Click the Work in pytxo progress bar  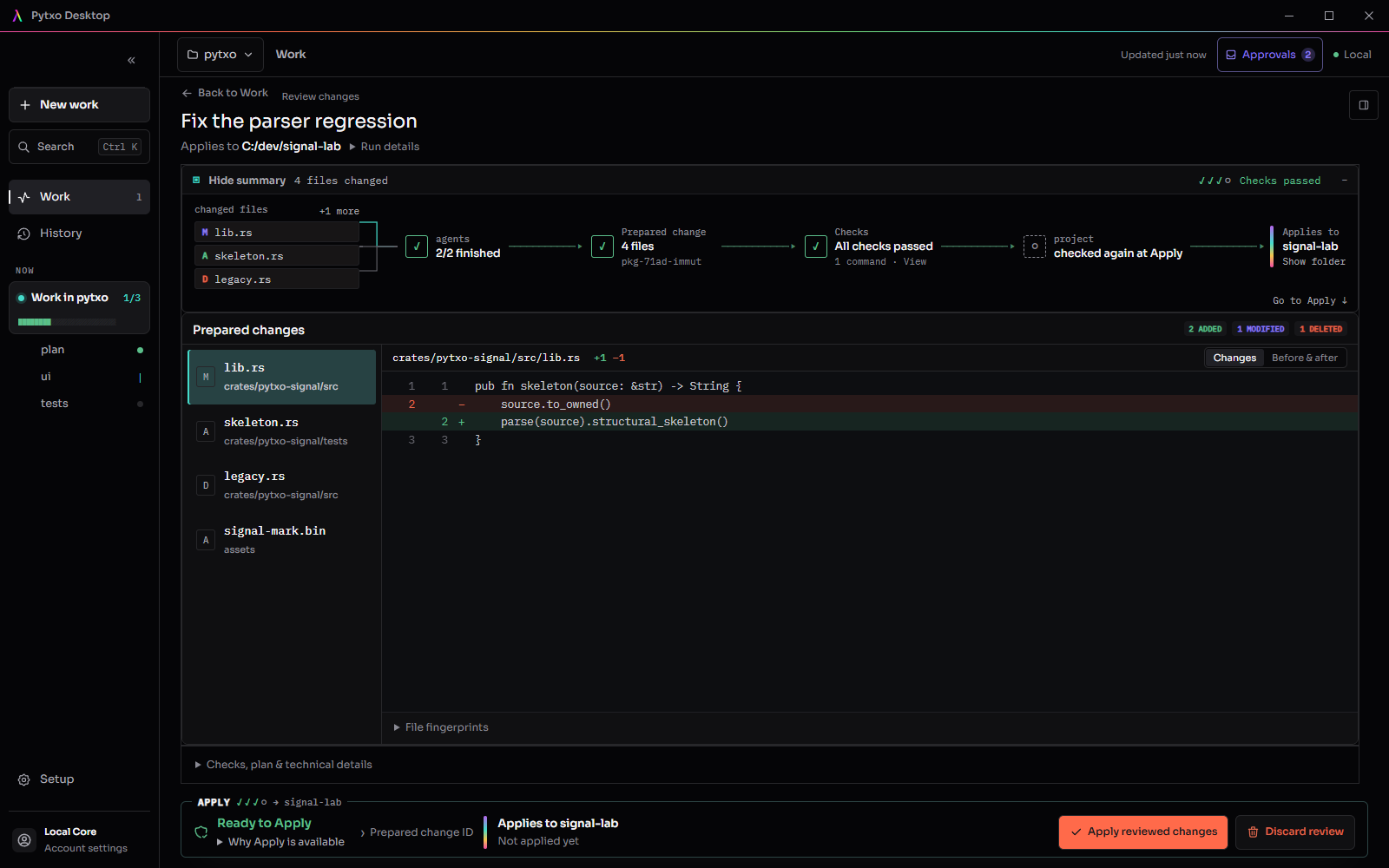[67, 322]
